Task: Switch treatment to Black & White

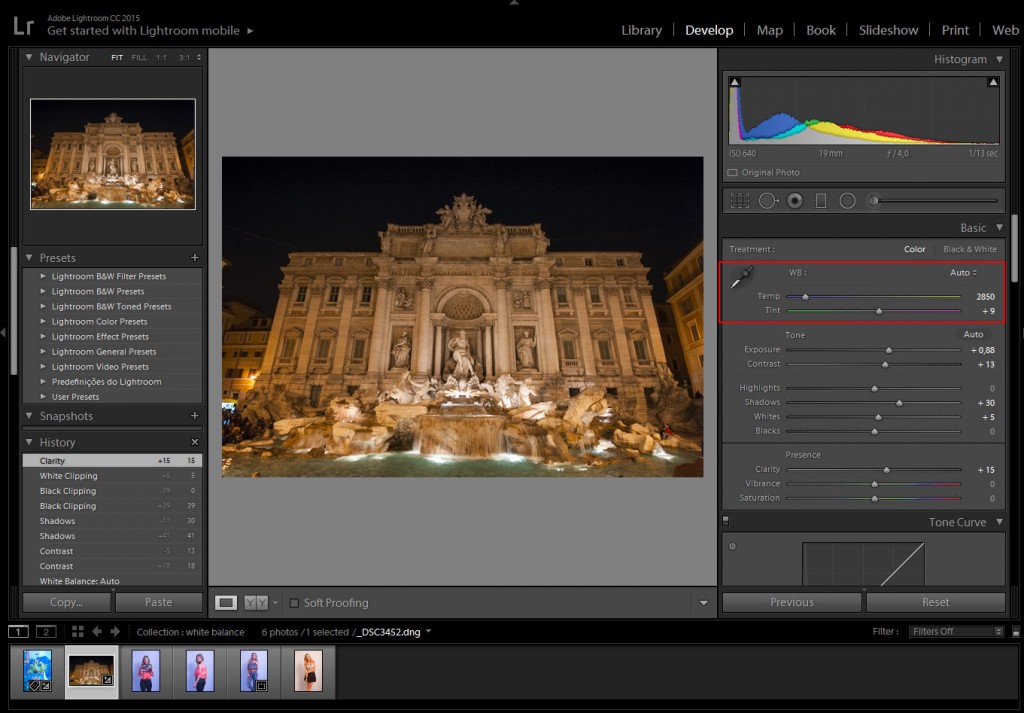Action: tap(969, 249)
